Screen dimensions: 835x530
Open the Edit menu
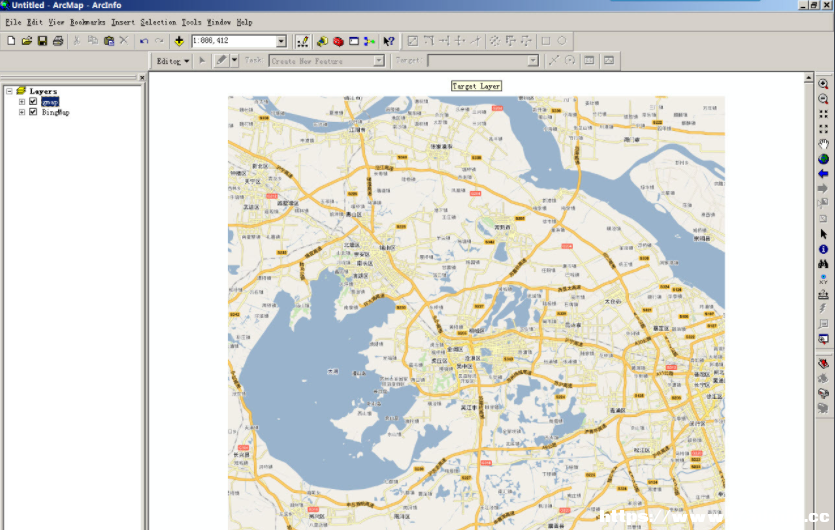pos(35,22)
